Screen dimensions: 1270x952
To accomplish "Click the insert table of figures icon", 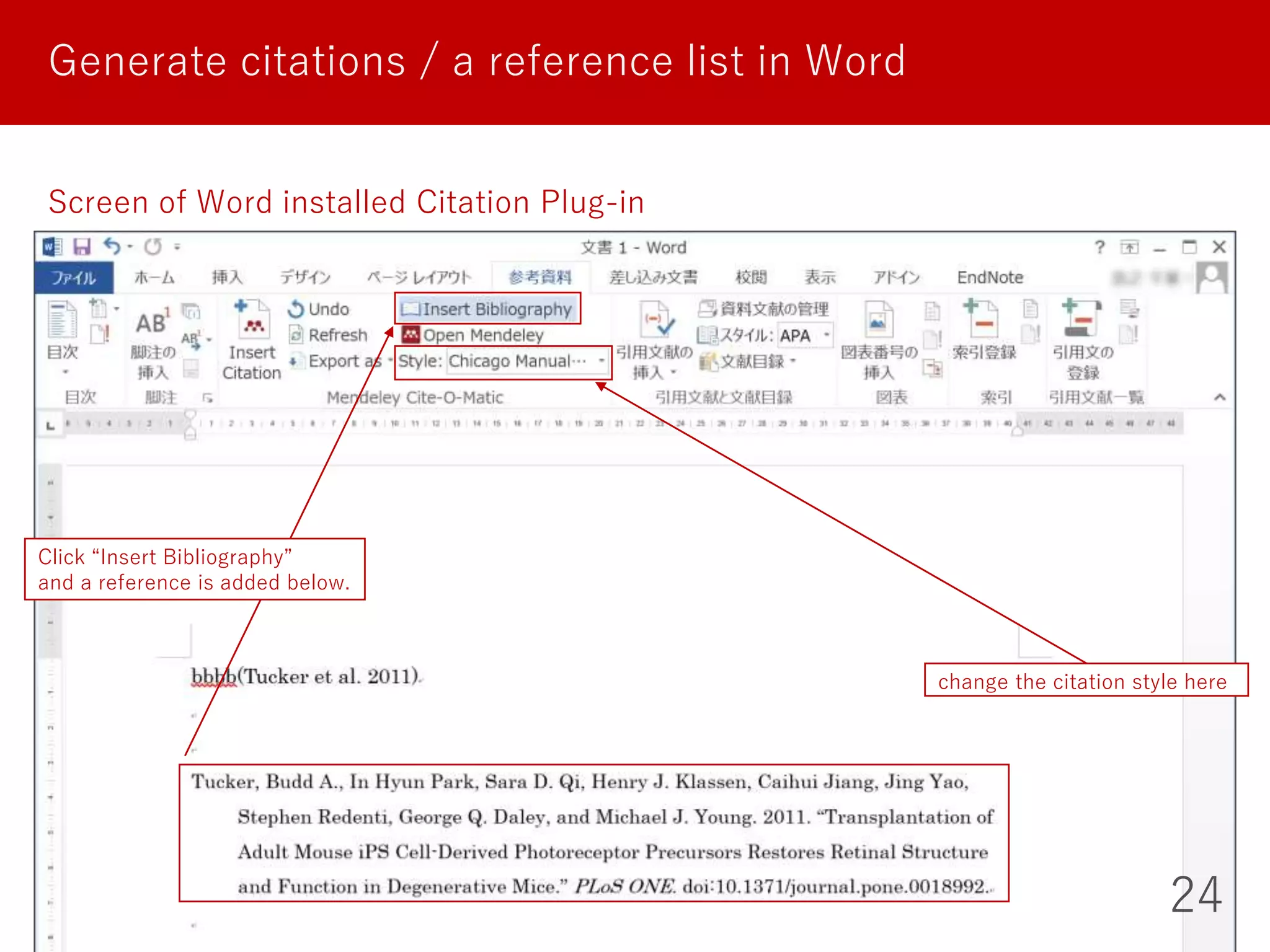I will (932, 310).
